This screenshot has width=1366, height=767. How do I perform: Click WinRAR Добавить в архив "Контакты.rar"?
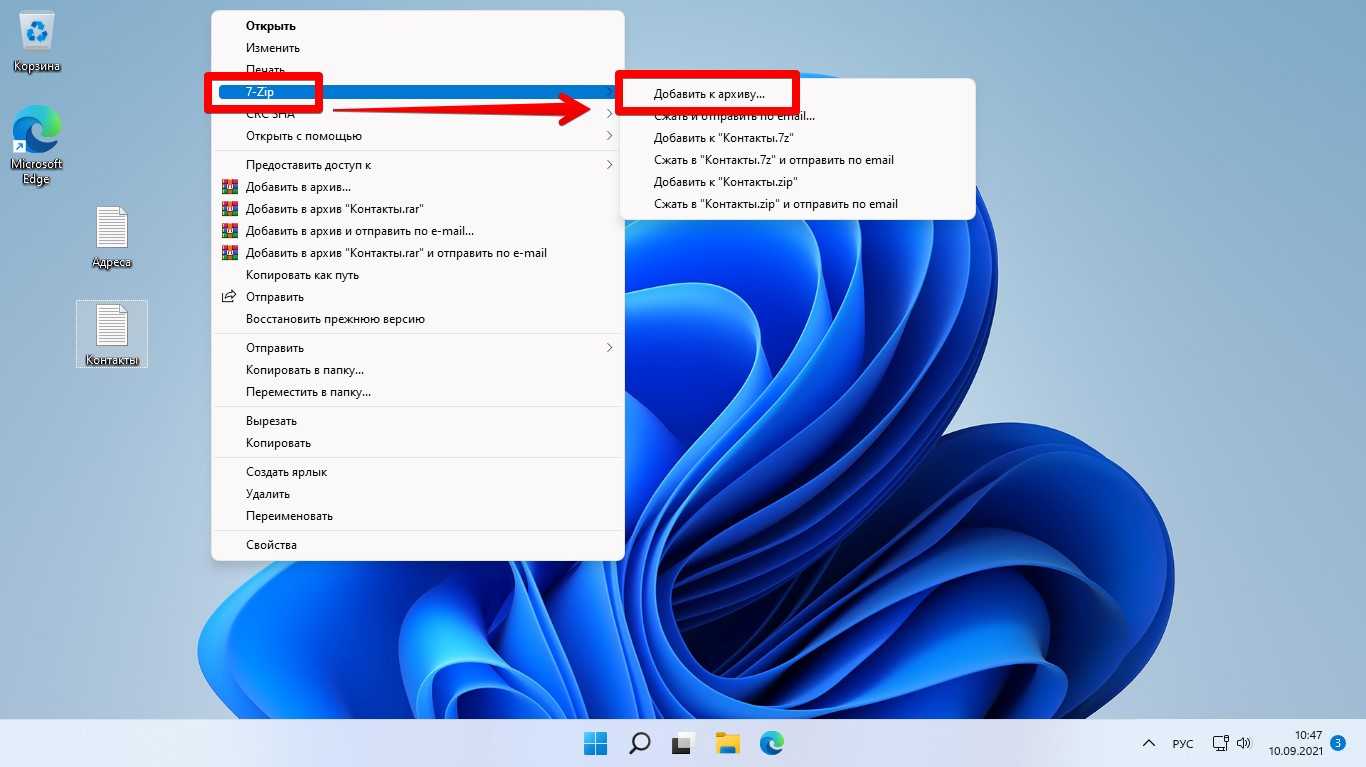(x=335, y=209)
